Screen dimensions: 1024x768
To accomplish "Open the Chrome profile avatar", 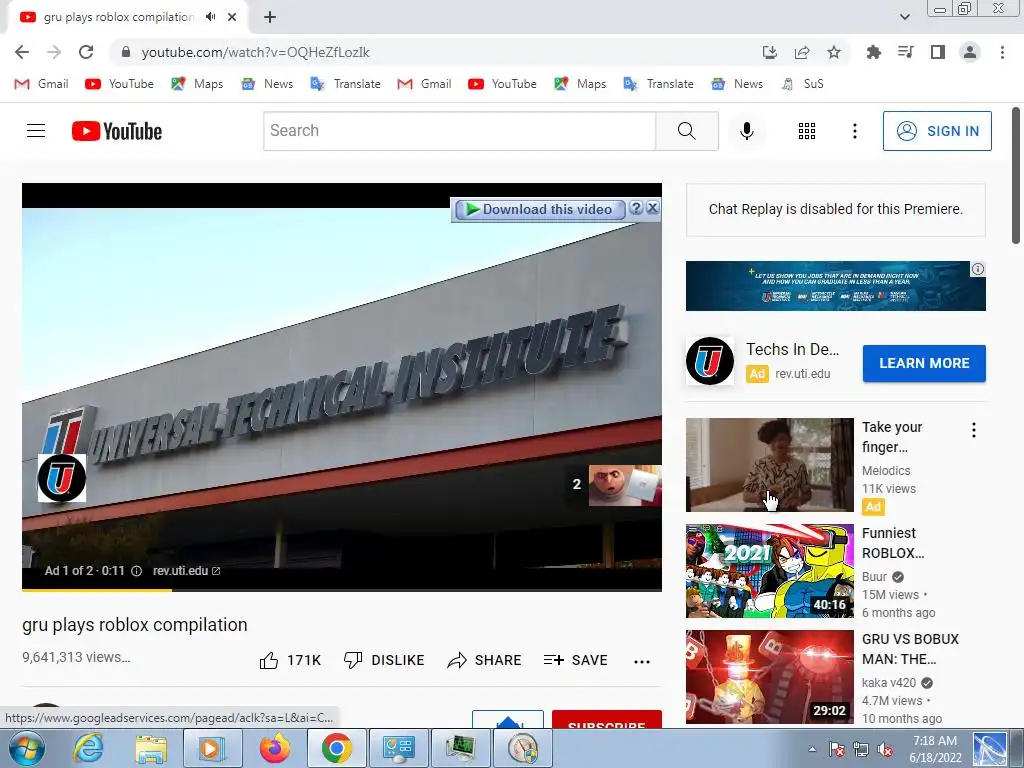I will [970, 52].
